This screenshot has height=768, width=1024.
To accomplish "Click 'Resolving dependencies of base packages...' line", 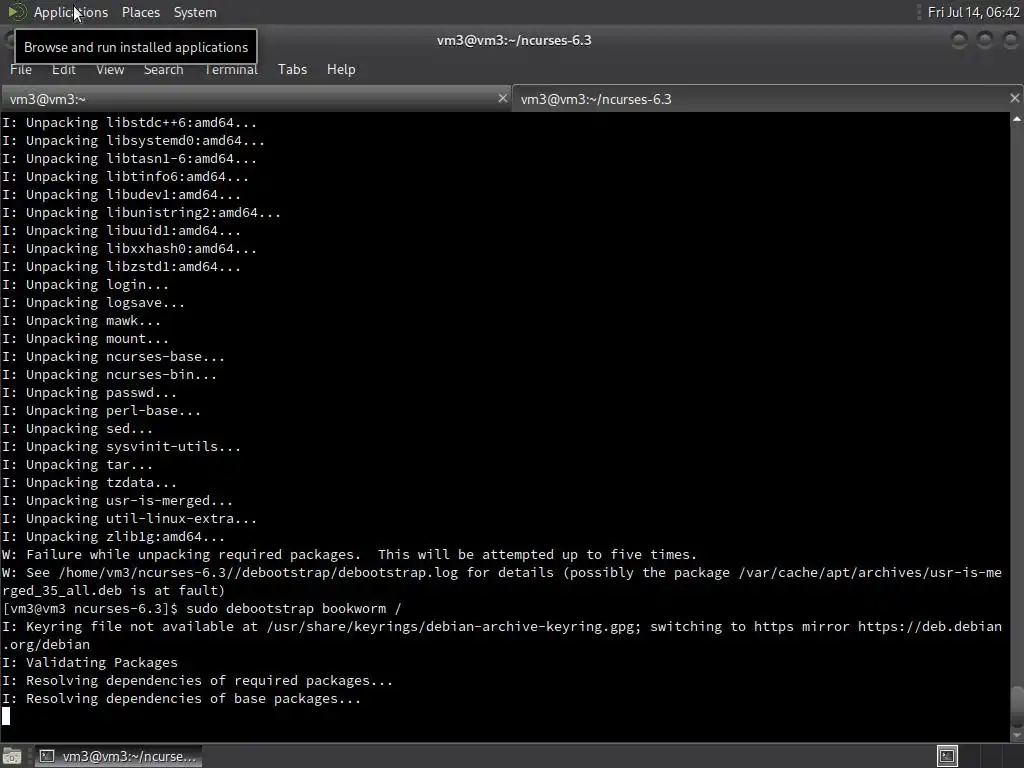I will [182, 699].
